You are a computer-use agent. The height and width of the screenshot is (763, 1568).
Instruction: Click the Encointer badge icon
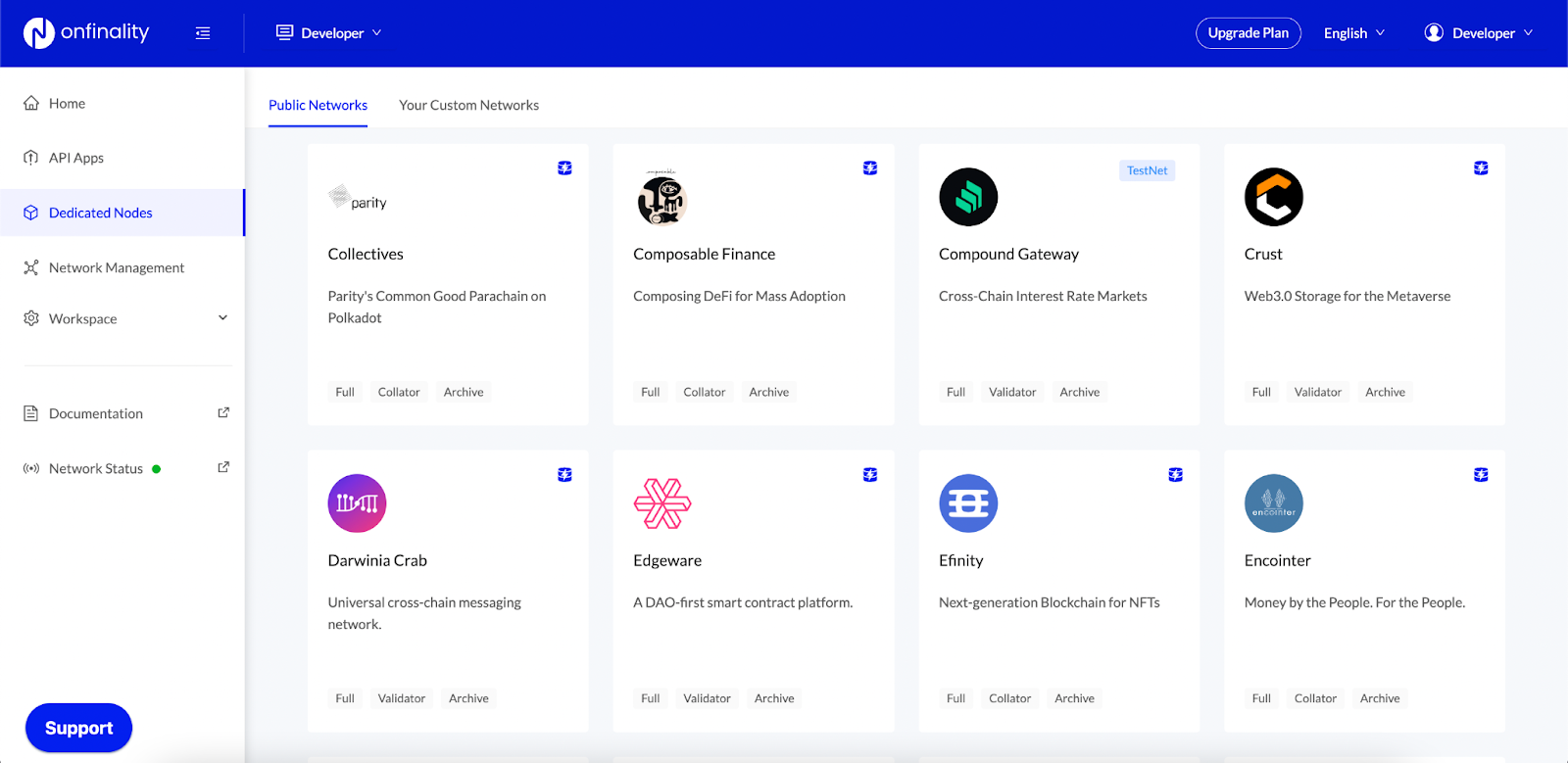(x=1481, y=475)
